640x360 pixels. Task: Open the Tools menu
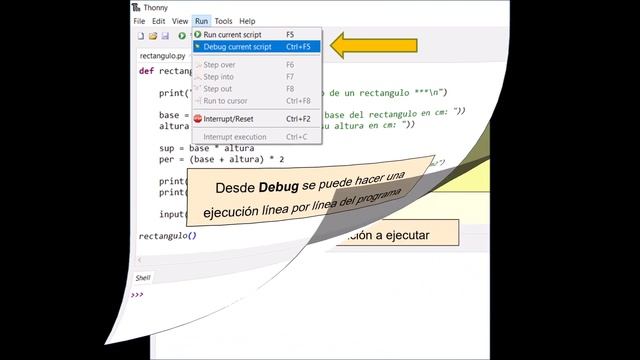[223, 21]
